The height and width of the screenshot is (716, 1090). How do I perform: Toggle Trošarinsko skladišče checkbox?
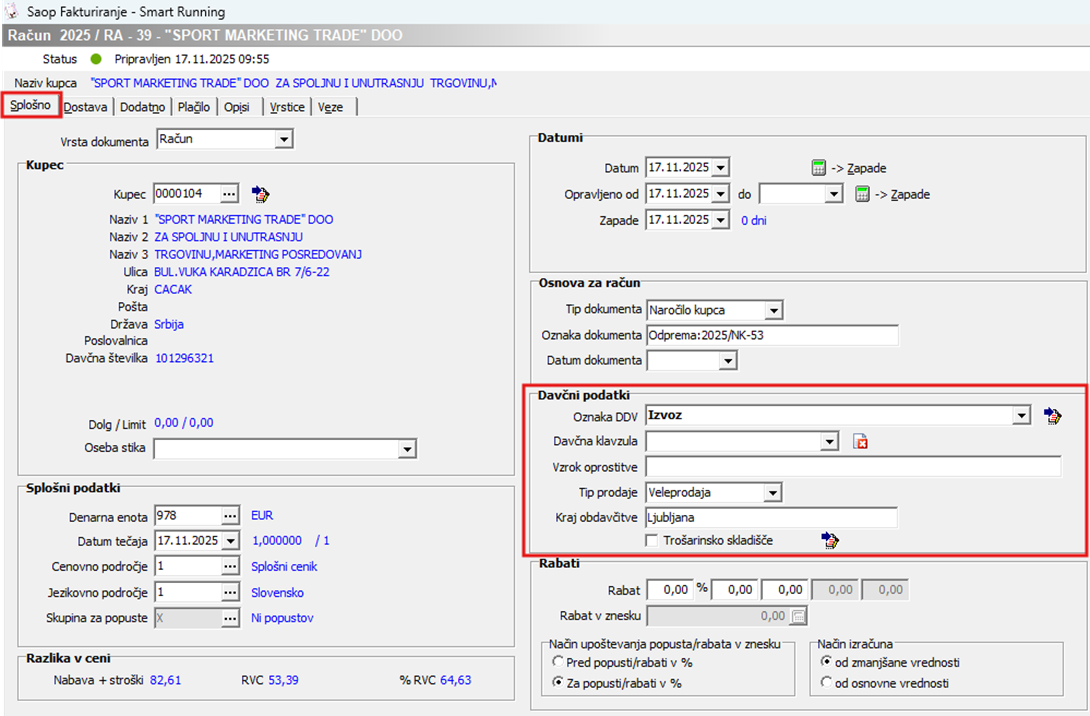click(652, 540)
